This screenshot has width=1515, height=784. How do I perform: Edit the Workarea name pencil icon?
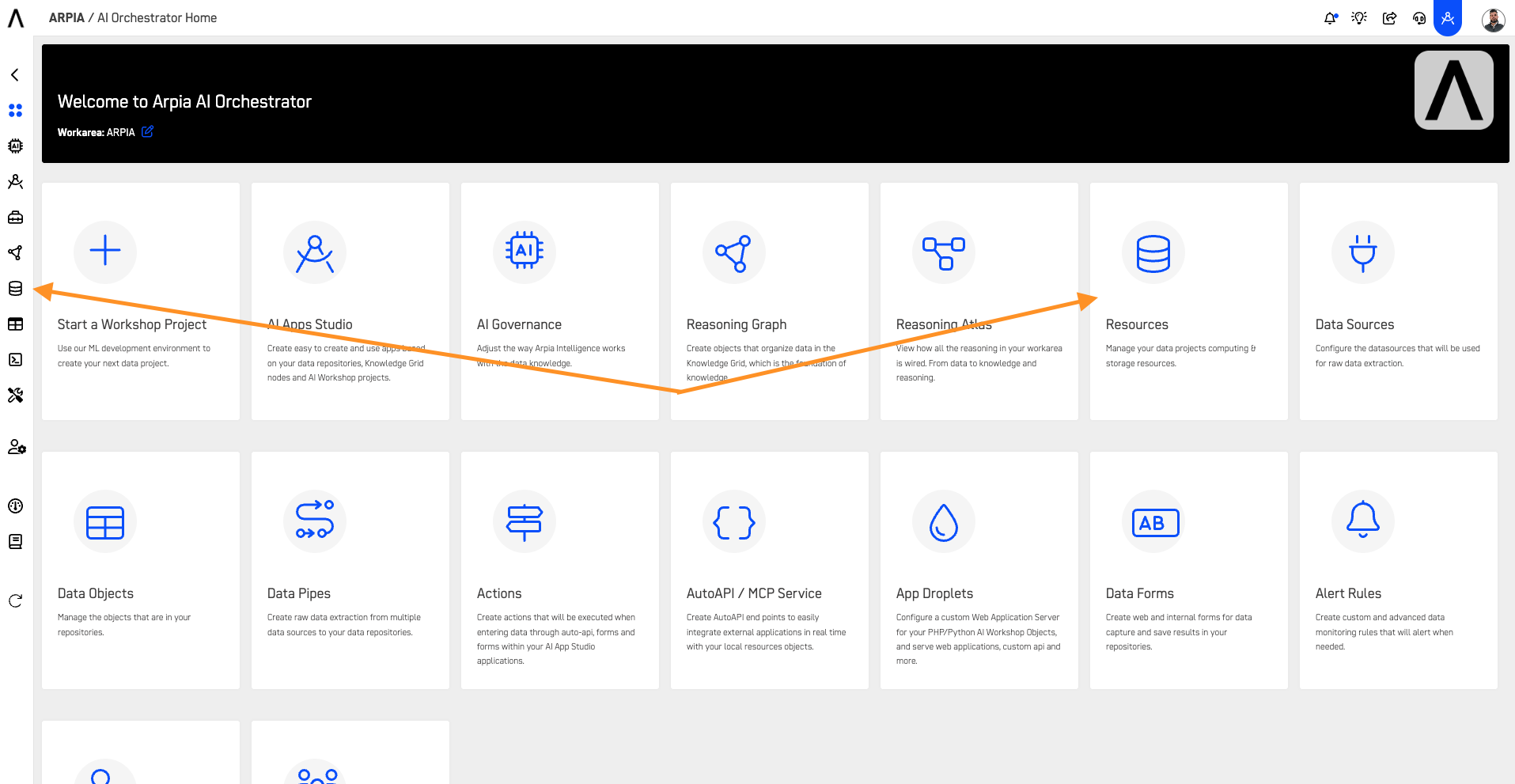pos(147,132)
